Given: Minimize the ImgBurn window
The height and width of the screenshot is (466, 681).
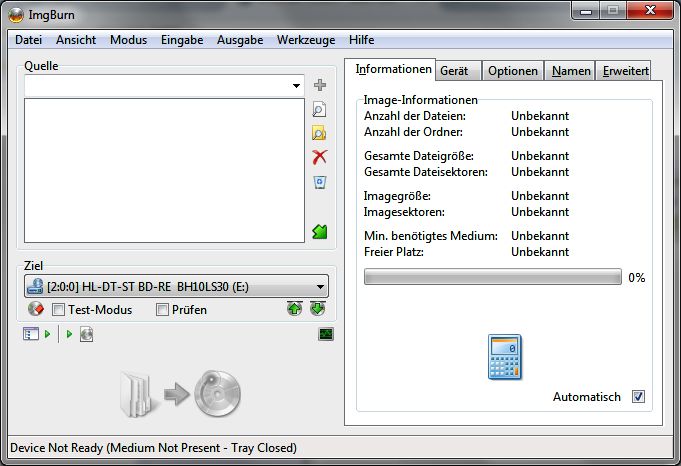Looking at the screenshot, I should point(585,11).
